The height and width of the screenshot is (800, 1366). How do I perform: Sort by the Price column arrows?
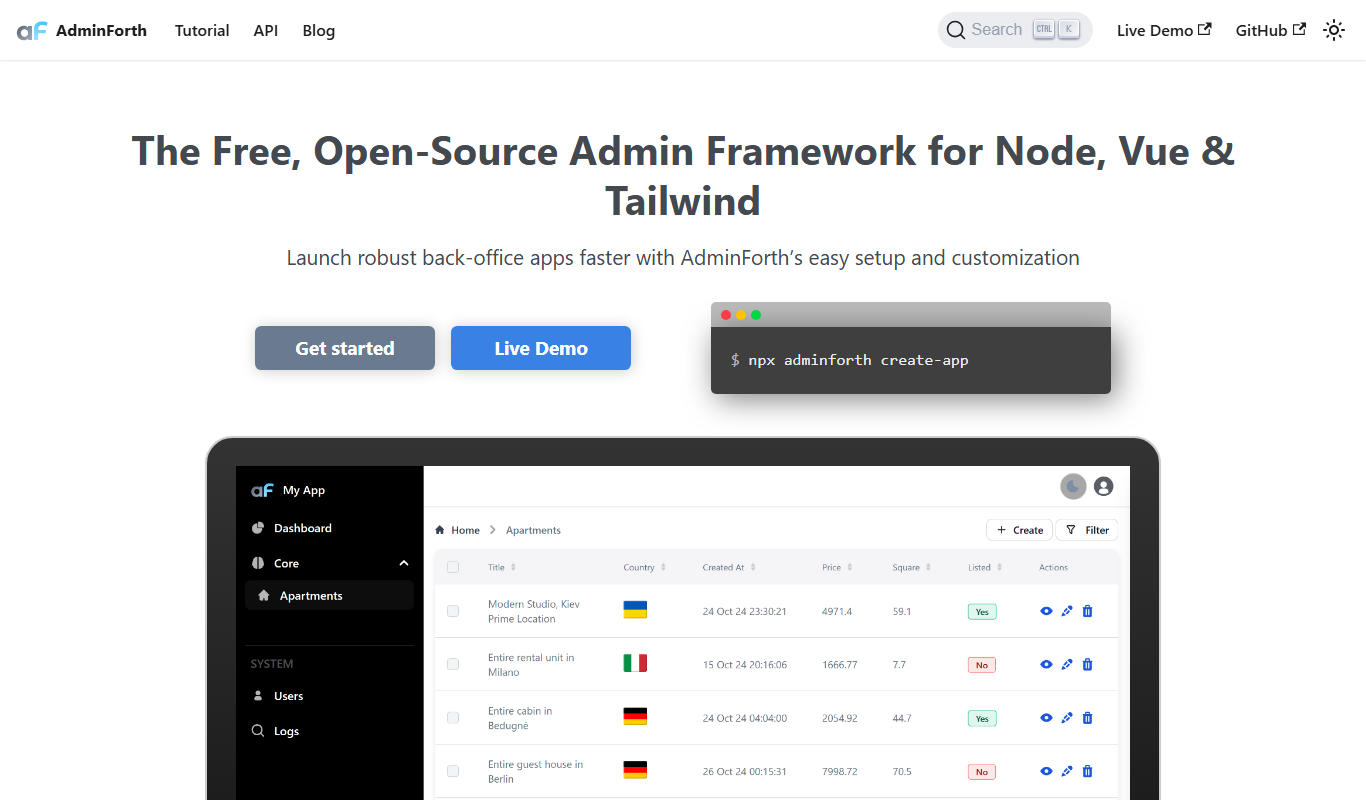[850, 567]
